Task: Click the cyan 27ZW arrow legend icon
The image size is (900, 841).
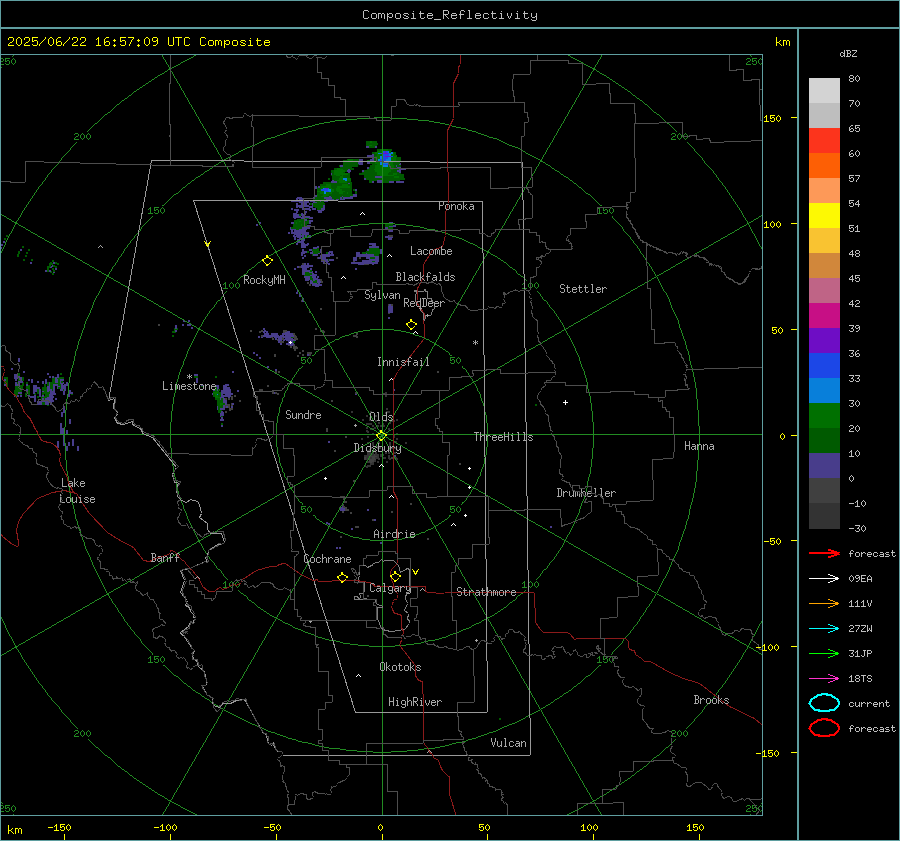Action: click(x=824, y=629)
